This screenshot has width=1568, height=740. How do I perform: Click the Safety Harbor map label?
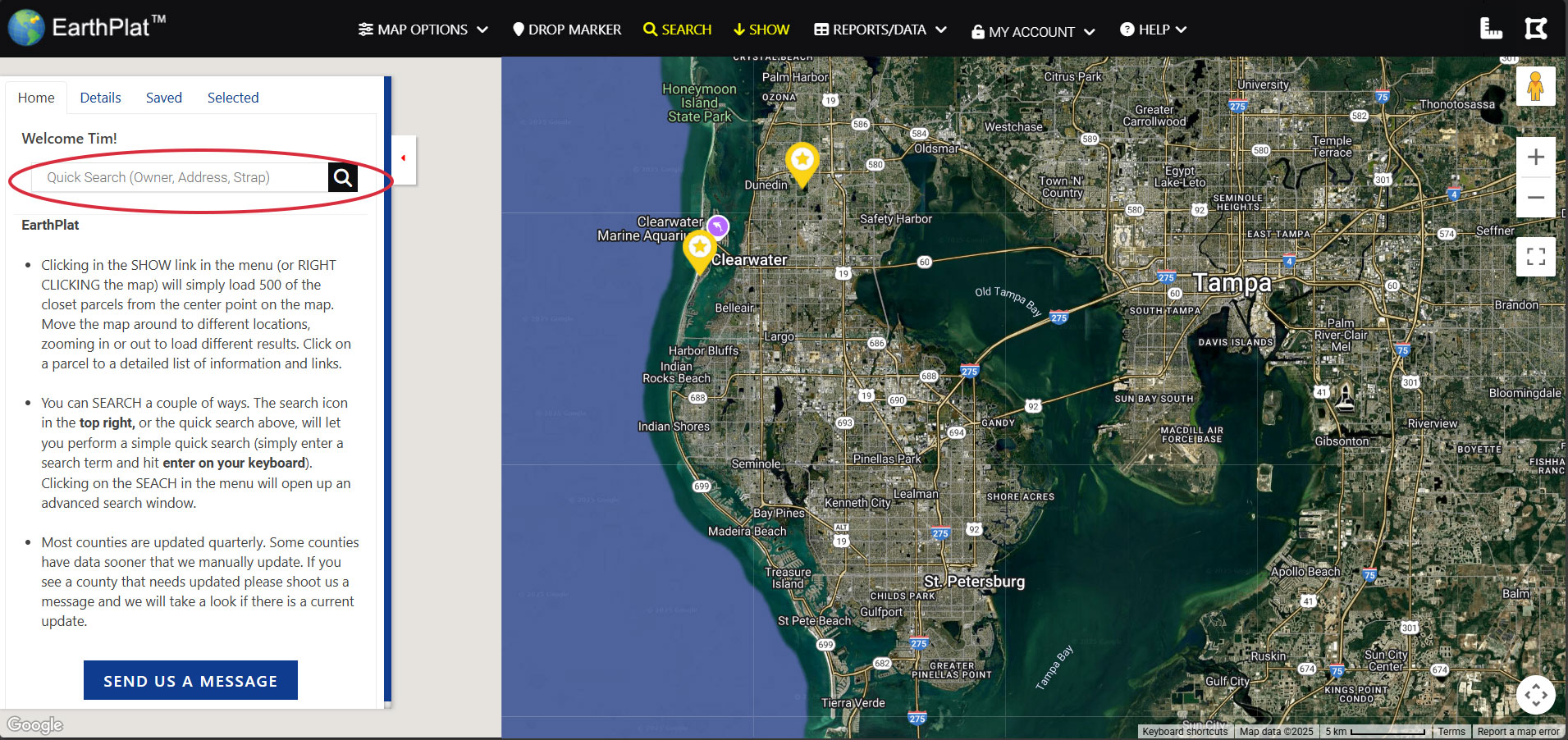click(896, 219)
